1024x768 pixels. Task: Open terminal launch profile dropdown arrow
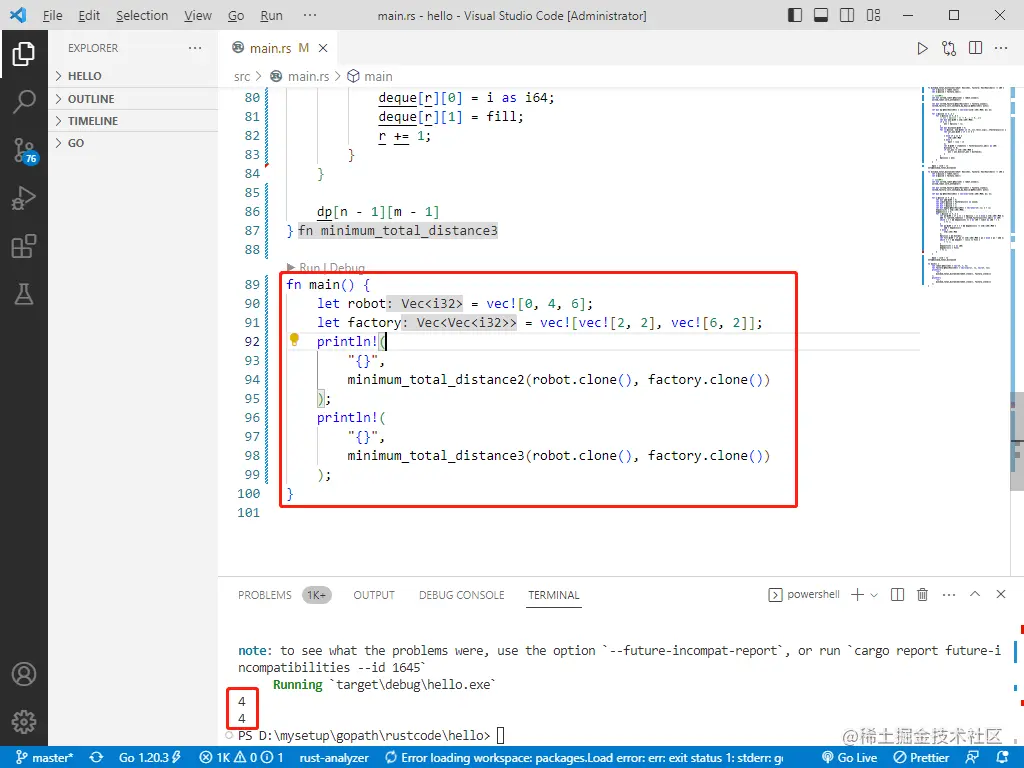coord(874,595)
